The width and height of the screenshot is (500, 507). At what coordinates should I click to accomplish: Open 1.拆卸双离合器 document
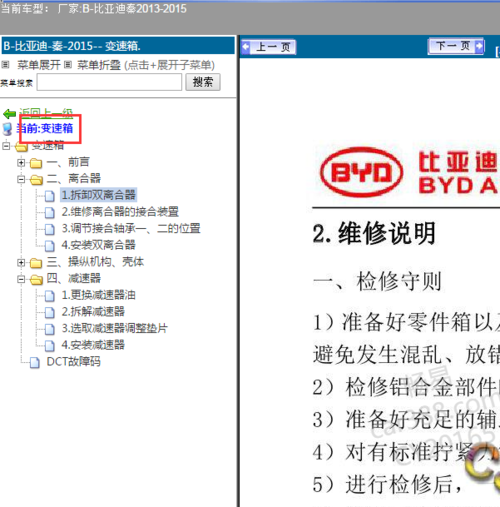pos(98,195)
